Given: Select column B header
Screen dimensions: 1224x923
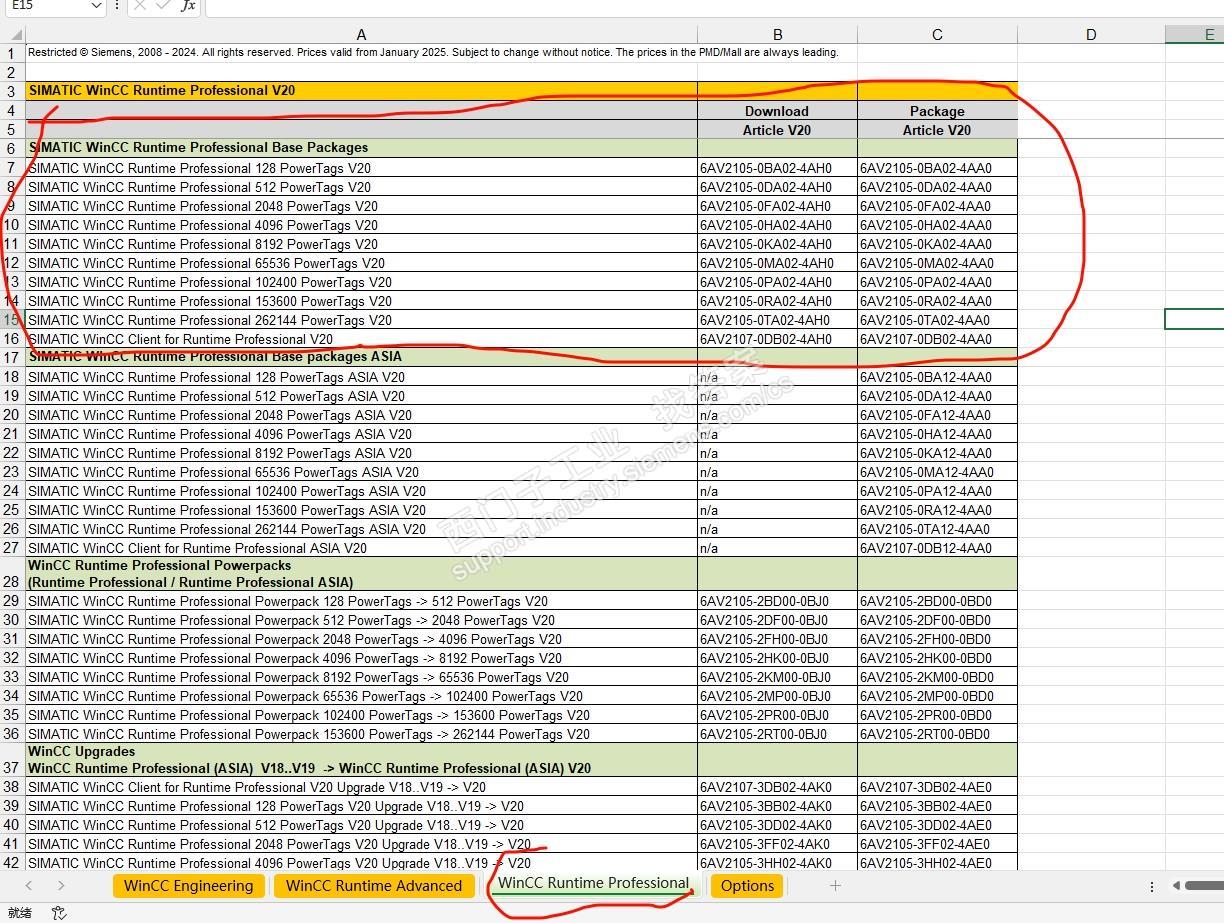Looking at the screenshot, I should pos(777,34).
